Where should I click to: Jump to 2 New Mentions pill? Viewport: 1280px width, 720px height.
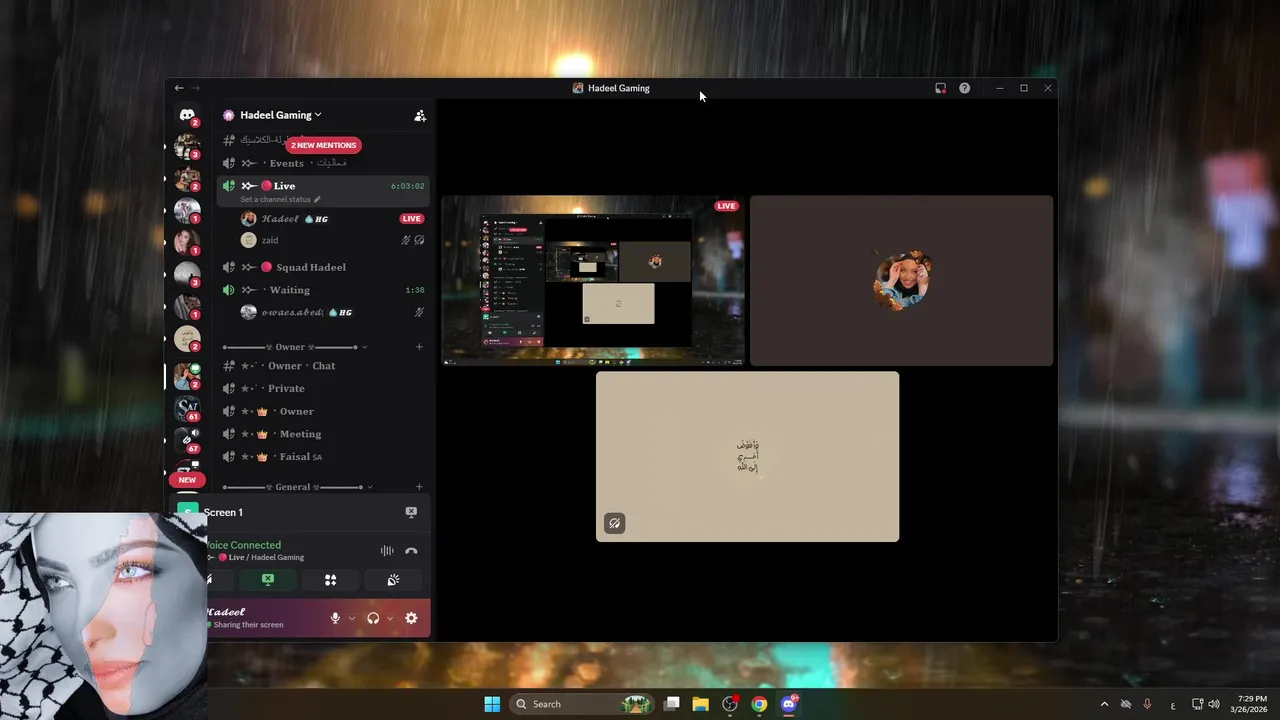[x=323, y=145]
